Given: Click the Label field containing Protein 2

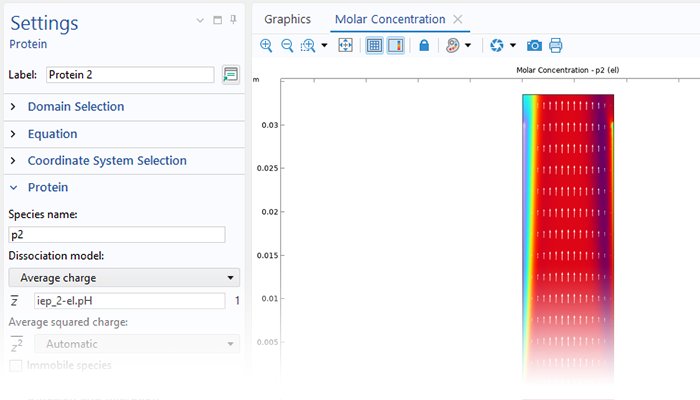Looking at the screenshot, I should [130, 75].
